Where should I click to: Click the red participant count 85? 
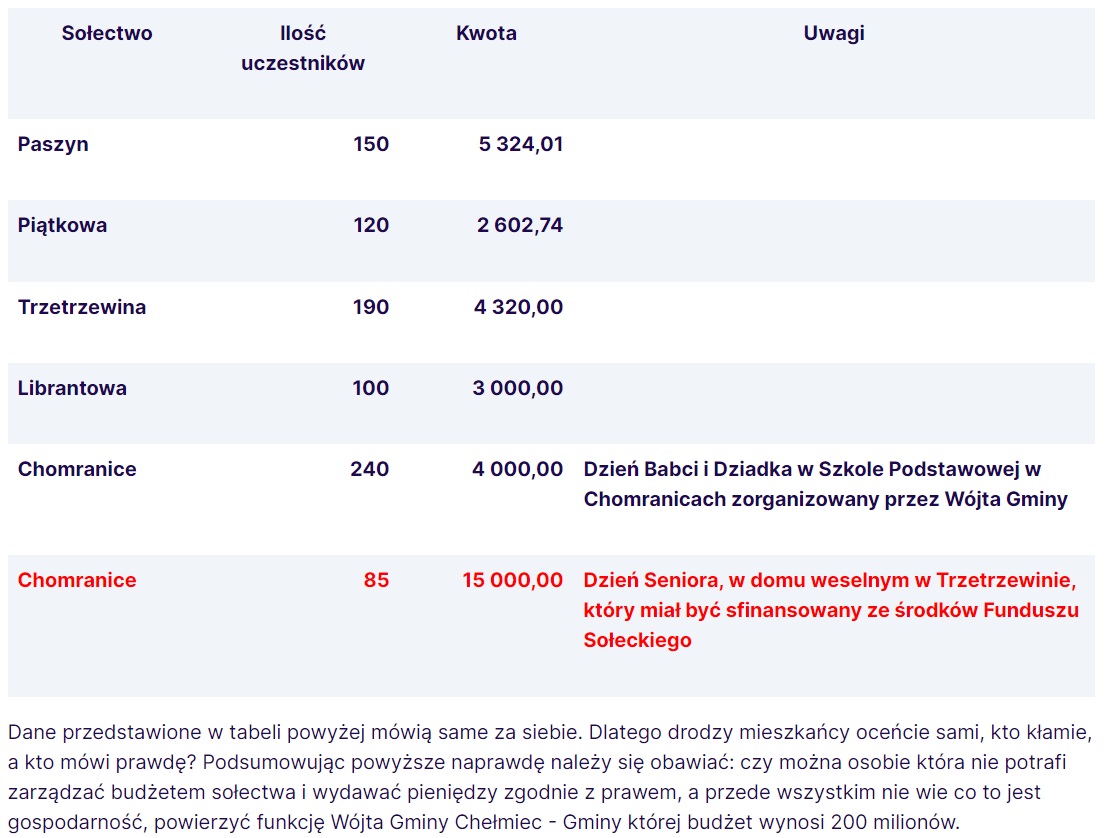(x=376, y=580)
